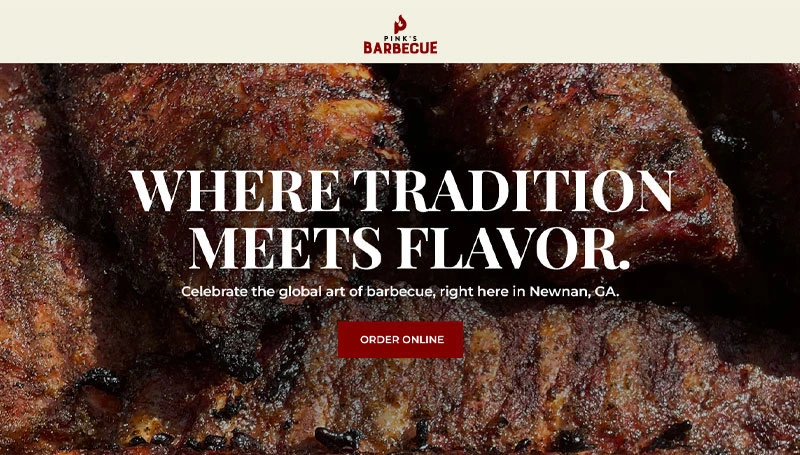Select the word WHERE in the headline
Viewport: 800px width, 455px height.
click(234, 191)
